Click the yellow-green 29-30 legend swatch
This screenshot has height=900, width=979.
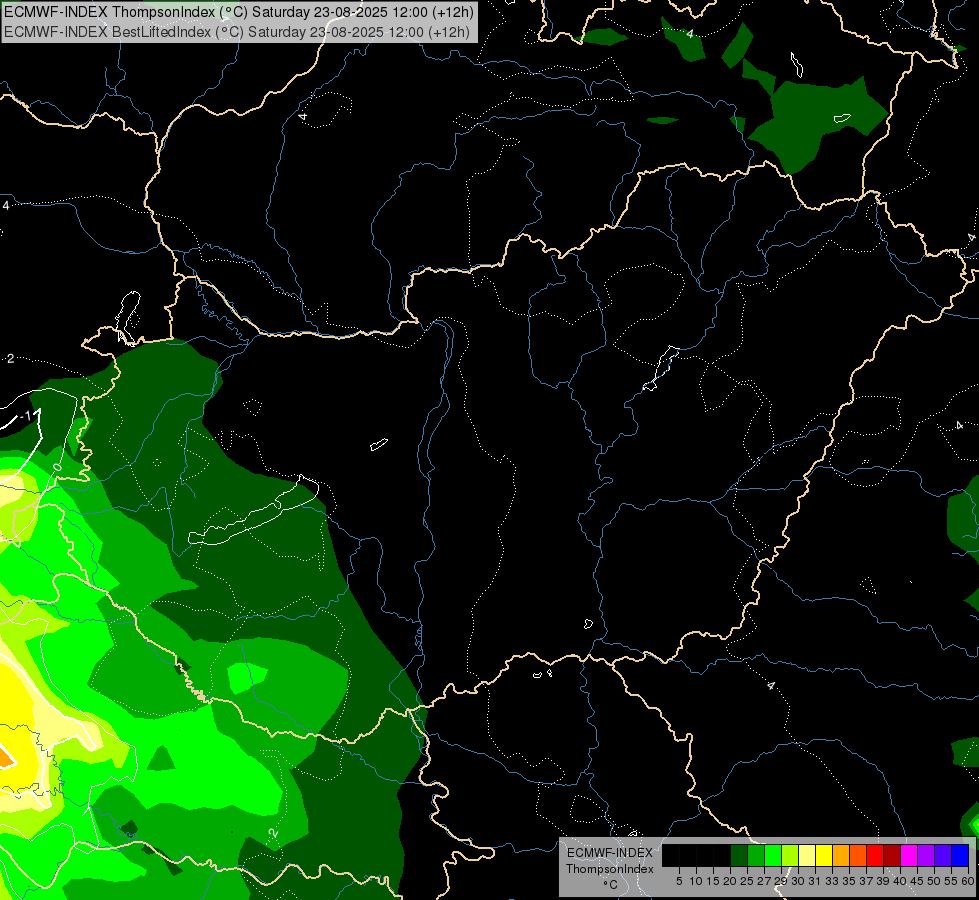[x=790, y=855]
